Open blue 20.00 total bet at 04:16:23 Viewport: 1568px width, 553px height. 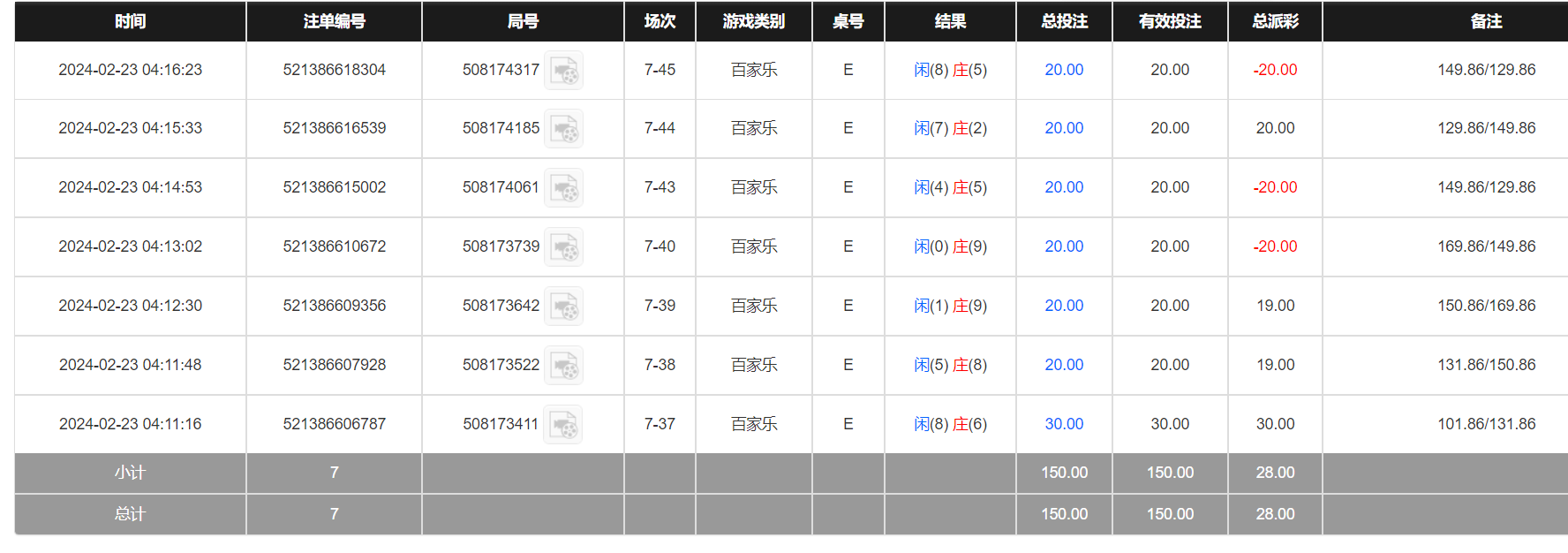click(1064, 70)
